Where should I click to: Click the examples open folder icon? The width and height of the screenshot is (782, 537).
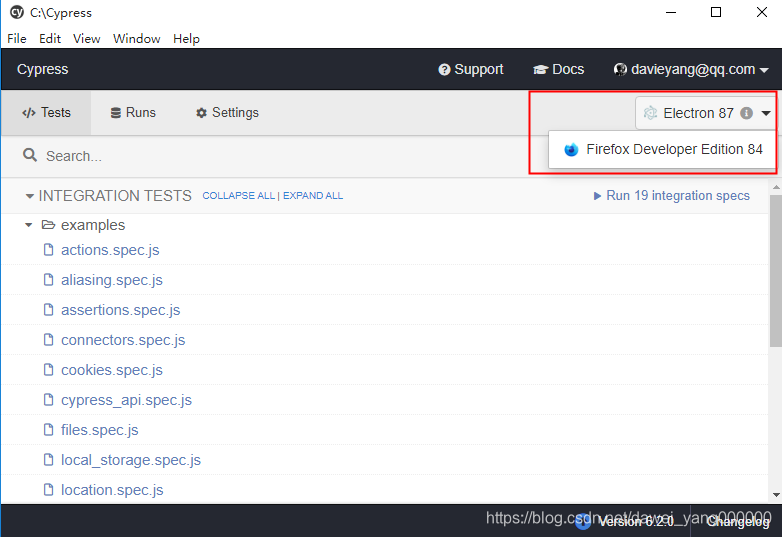click(x=48, y=225)
